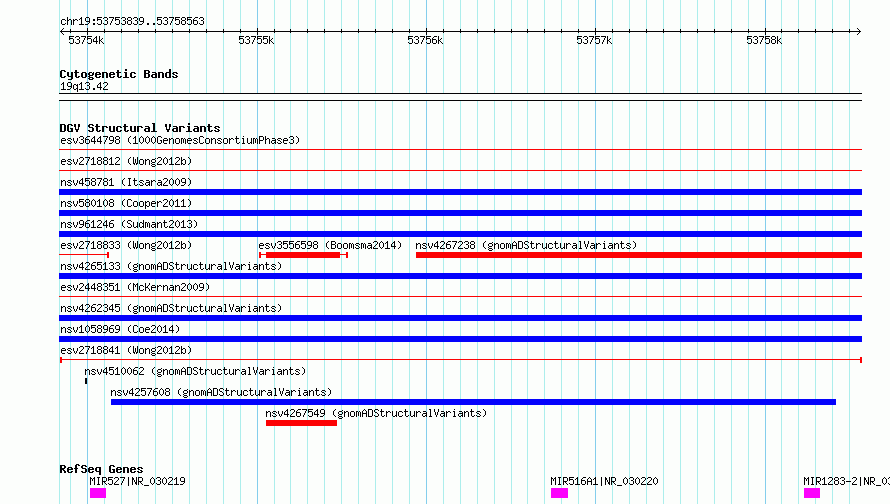Viewport: 890px width, 504px height.
Task: Click the esv2718812 (Wong2012b) label
Action: tap(126, 161)
